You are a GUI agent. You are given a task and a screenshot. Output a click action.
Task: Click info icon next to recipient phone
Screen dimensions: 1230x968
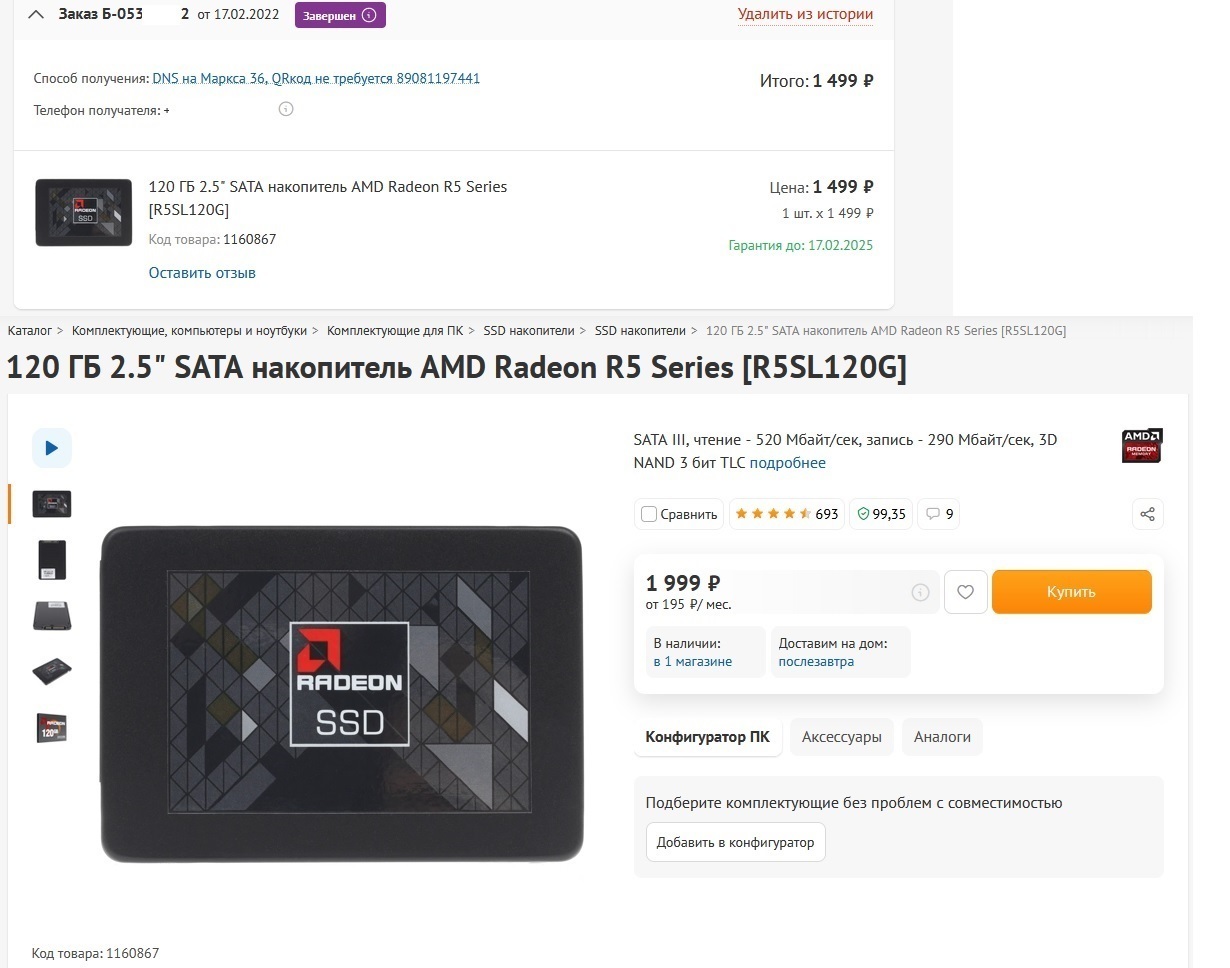tap(286, 109)
